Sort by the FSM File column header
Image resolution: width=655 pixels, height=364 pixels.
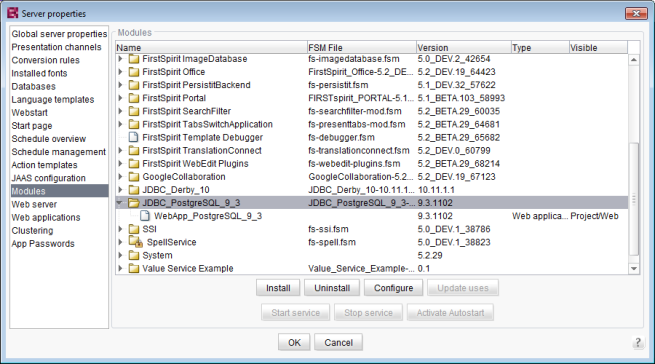tap(362, 48)
